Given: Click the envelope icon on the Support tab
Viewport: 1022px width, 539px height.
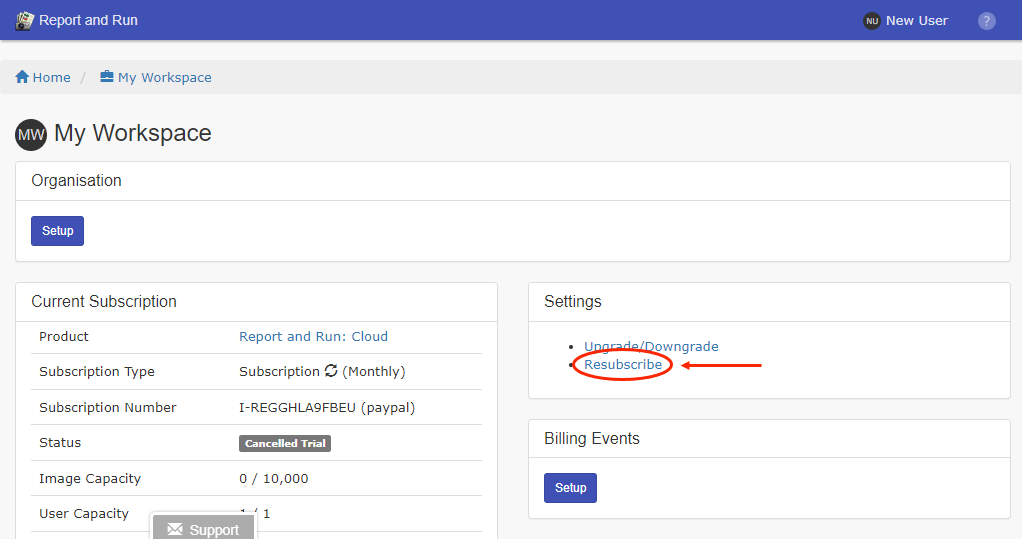Looking at the screenshot, I should [175, 529].
